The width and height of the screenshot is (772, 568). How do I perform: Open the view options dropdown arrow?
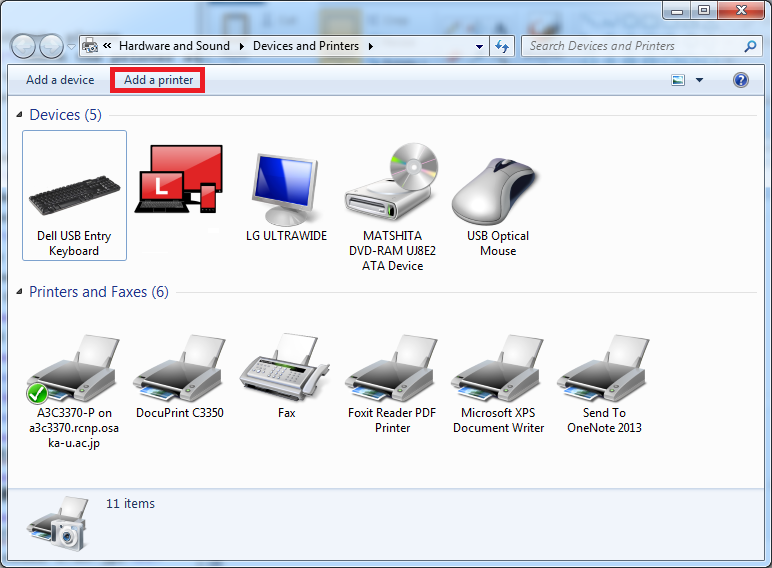[699, 80]
